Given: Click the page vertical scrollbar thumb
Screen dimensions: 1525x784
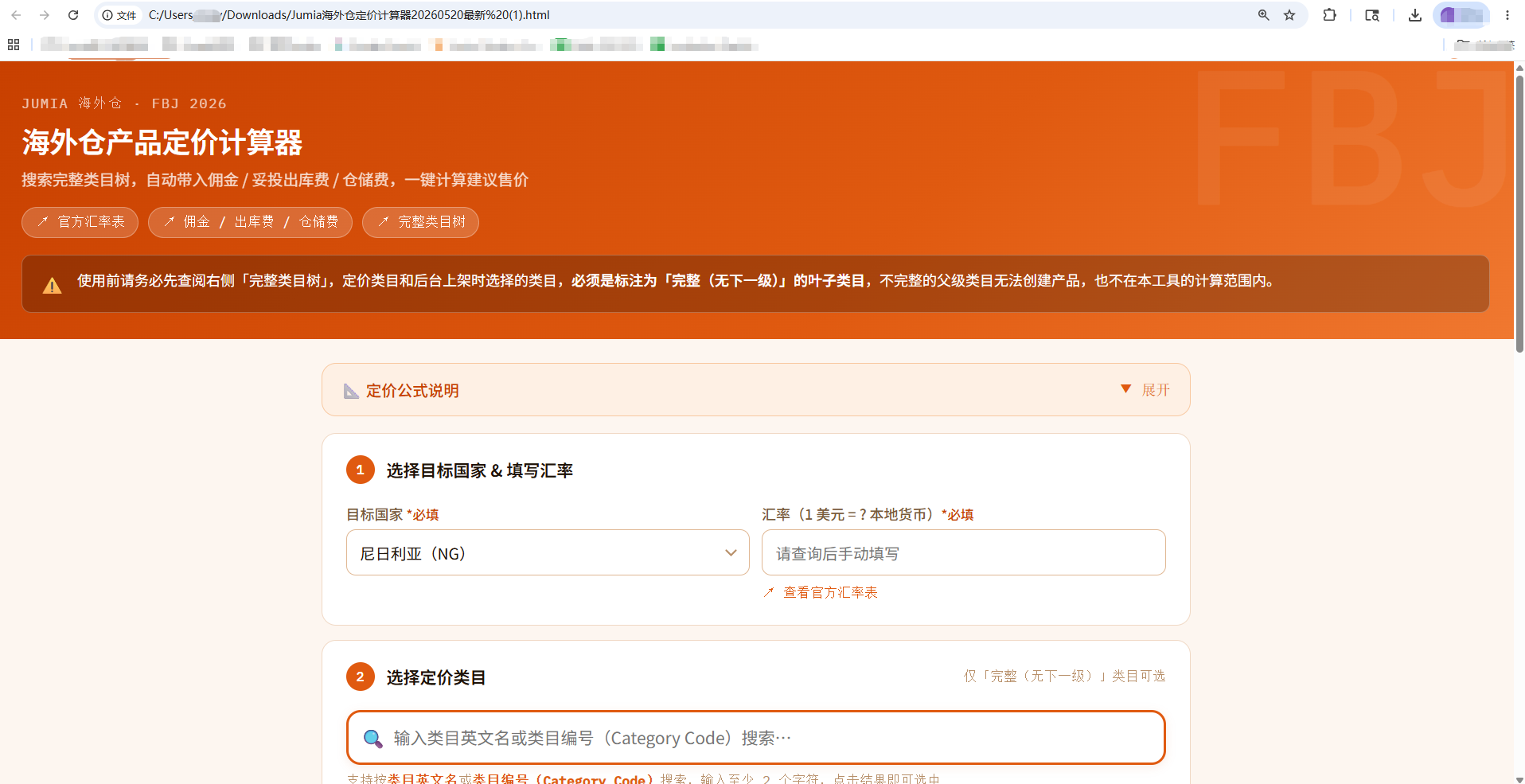Looking at the screenshot, I should (x=1519, y=213).
